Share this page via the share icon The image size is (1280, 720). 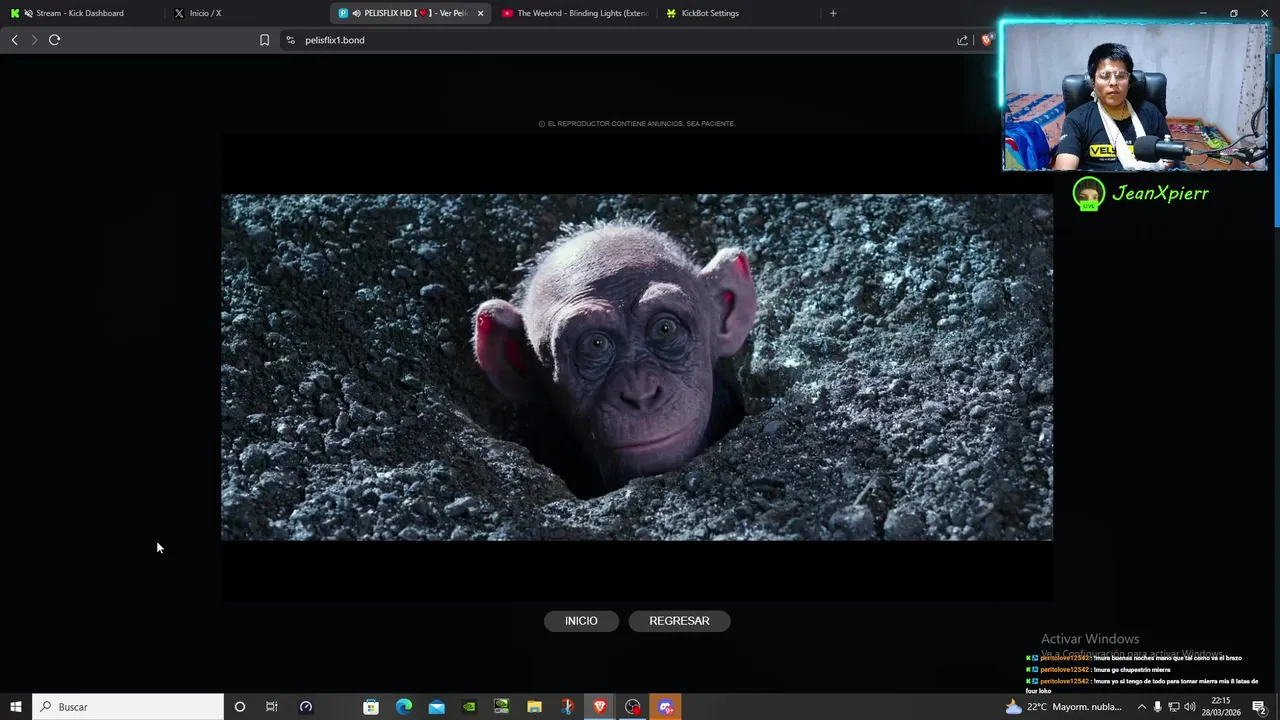click(x=962, y=40)
